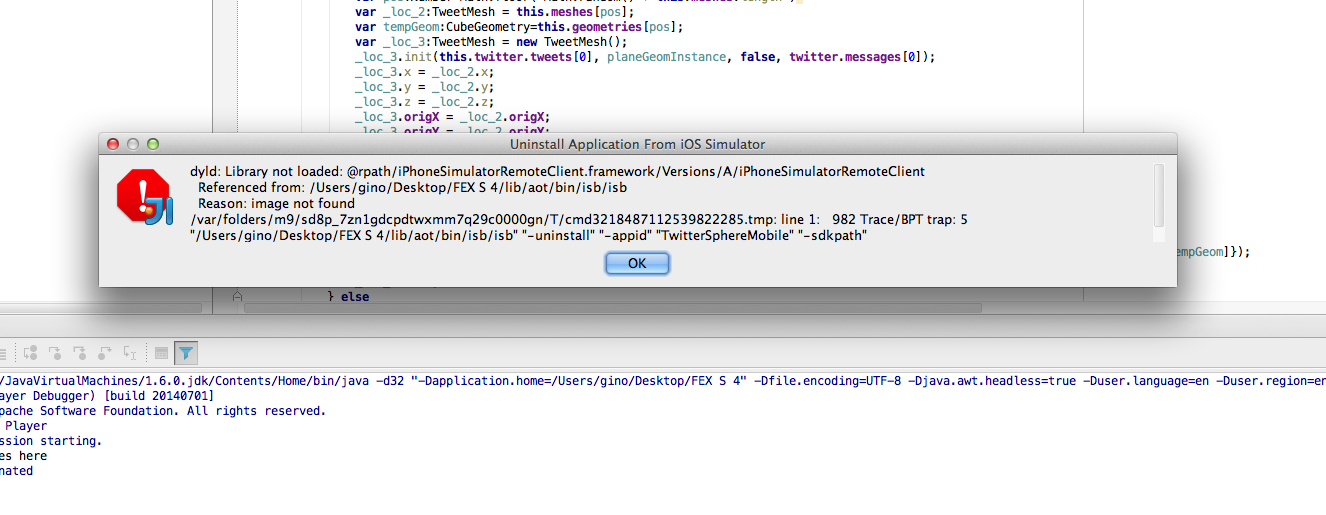Viewport: 1326px width, 515px height.
Task: Click the green zoom button of the dialog
Action: (153, 145)
